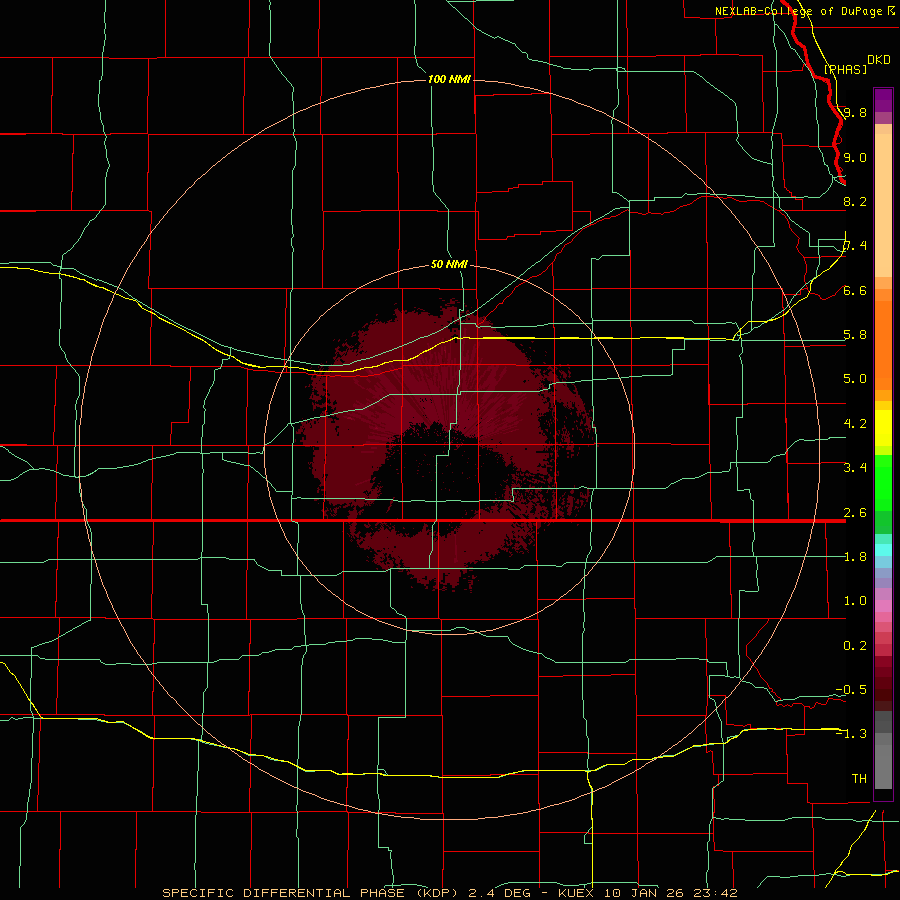Viewport: 900px width, 900px height.
Task: Click the 9.8 legend value
Action: point(855,112)
